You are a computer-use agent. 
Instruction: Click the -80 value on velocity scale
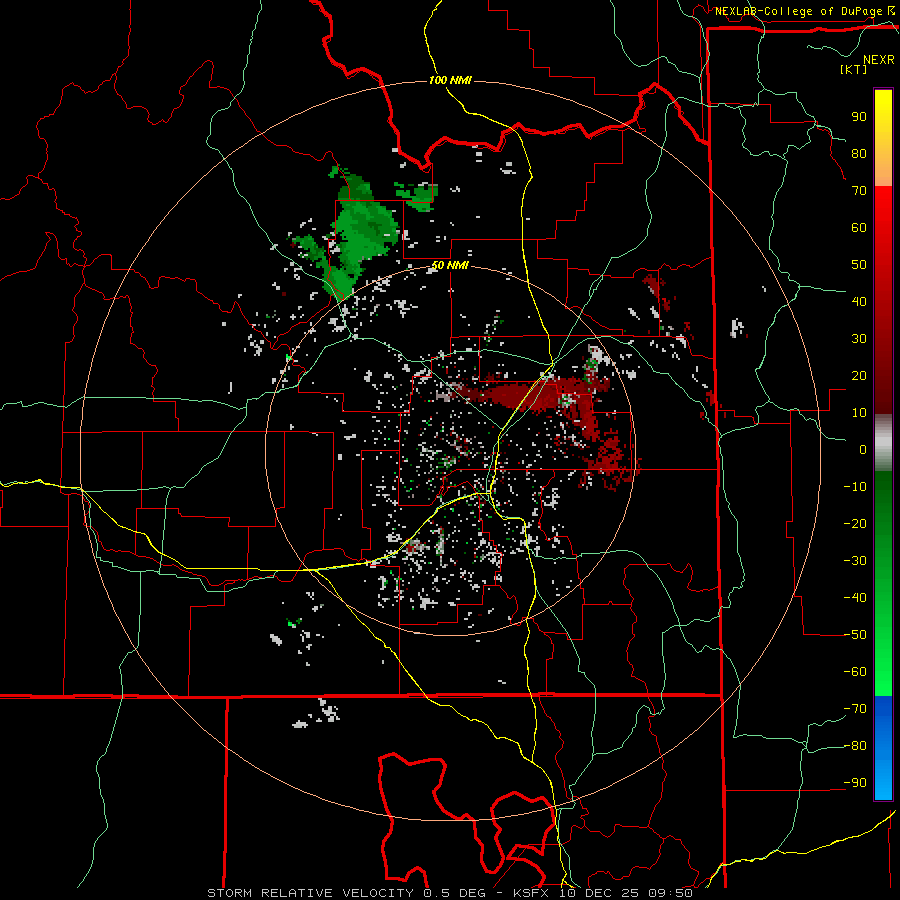tap(855, 746)
